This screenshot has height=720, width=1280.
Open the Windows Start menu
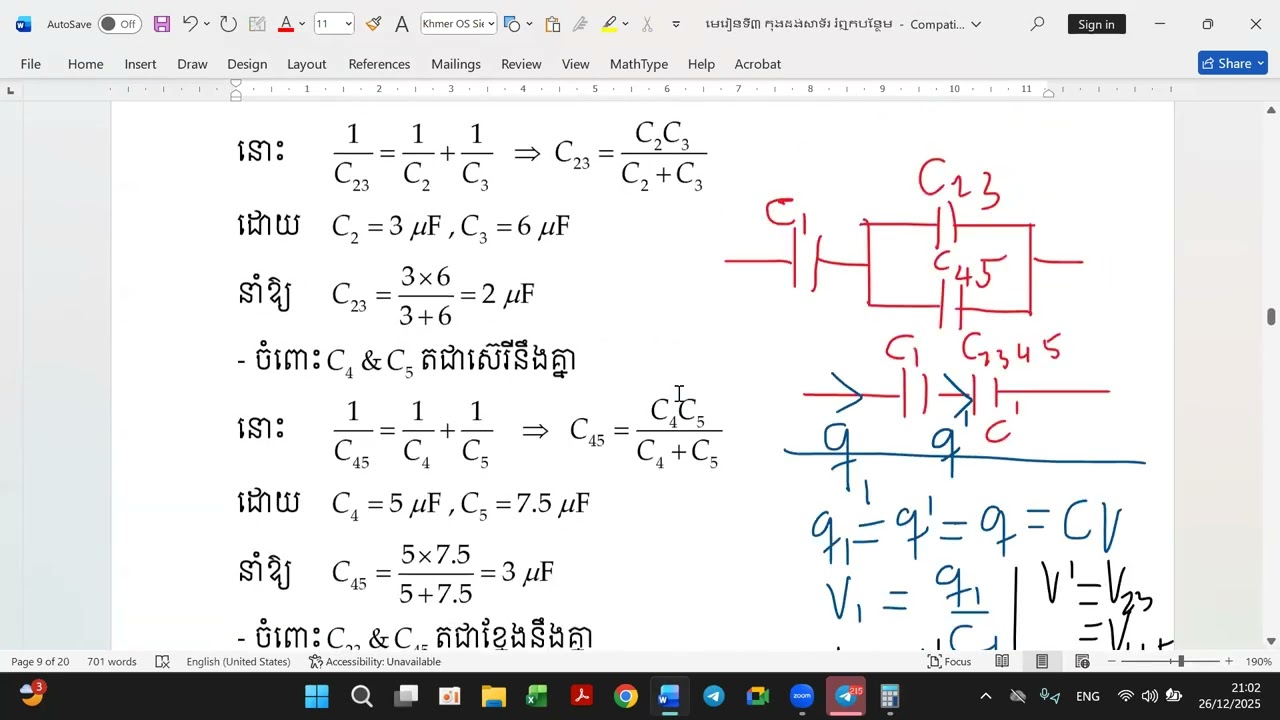click(x=317, y=696)
